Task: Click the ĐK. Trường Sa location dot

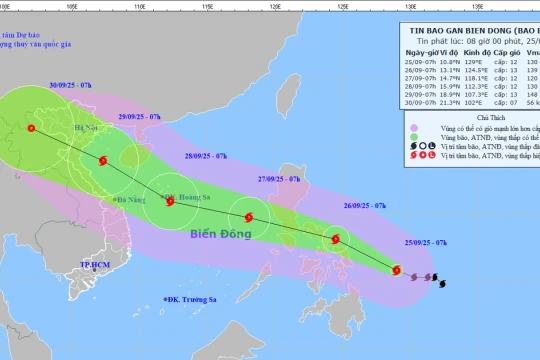Action: click(x=165, y=299)
